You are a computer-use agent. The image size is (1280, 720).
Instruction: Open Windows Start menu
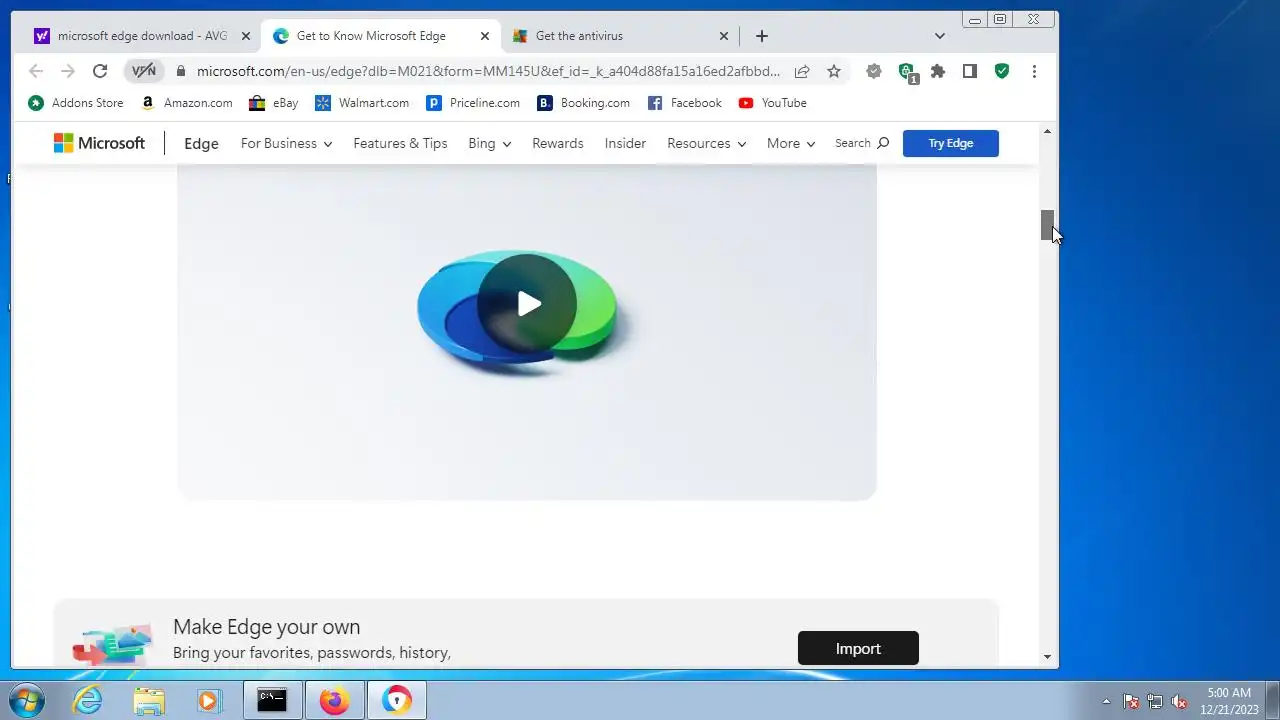[x=26, y=700]
